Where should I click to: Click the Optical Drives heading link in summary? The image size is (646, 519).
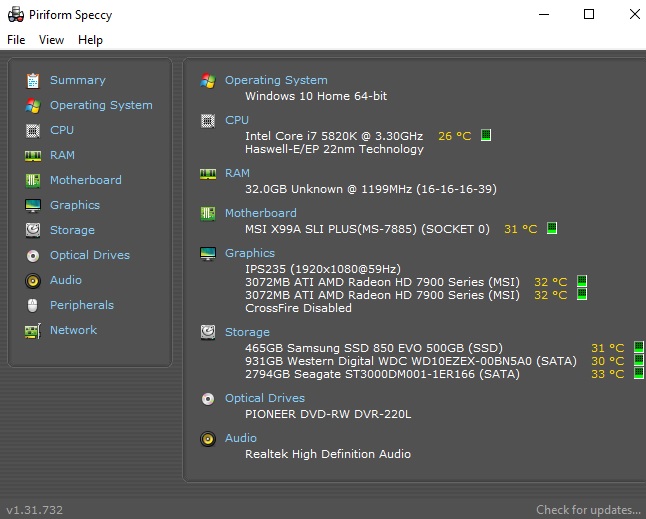click(264, 398)
